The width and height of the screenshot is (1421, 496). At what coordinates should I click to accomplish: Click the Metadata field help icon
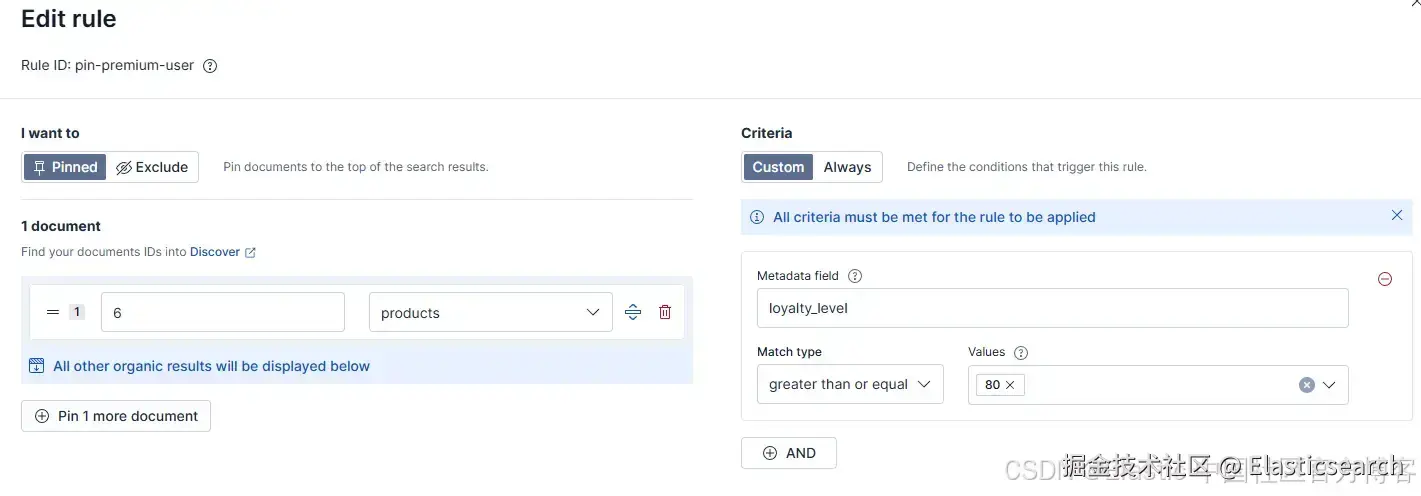coord(855,276)
